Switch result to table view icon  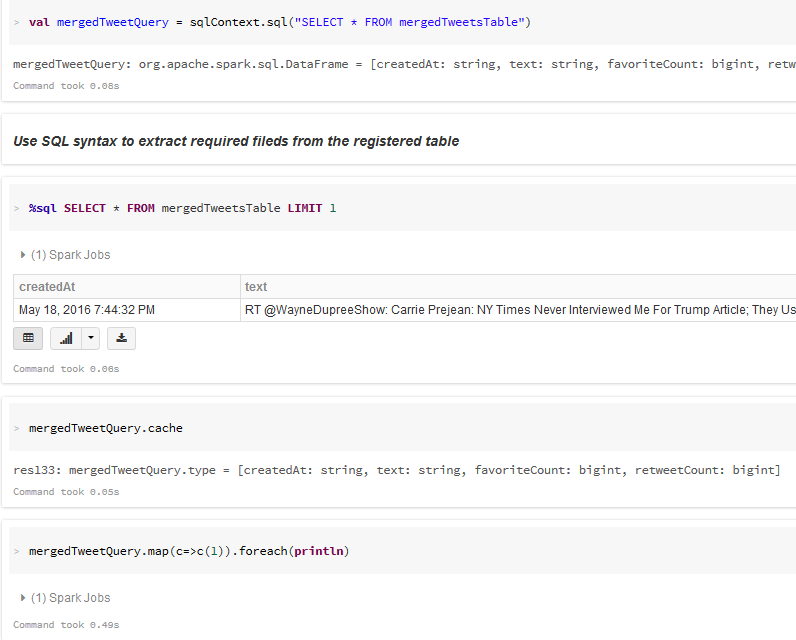point(28,339)
